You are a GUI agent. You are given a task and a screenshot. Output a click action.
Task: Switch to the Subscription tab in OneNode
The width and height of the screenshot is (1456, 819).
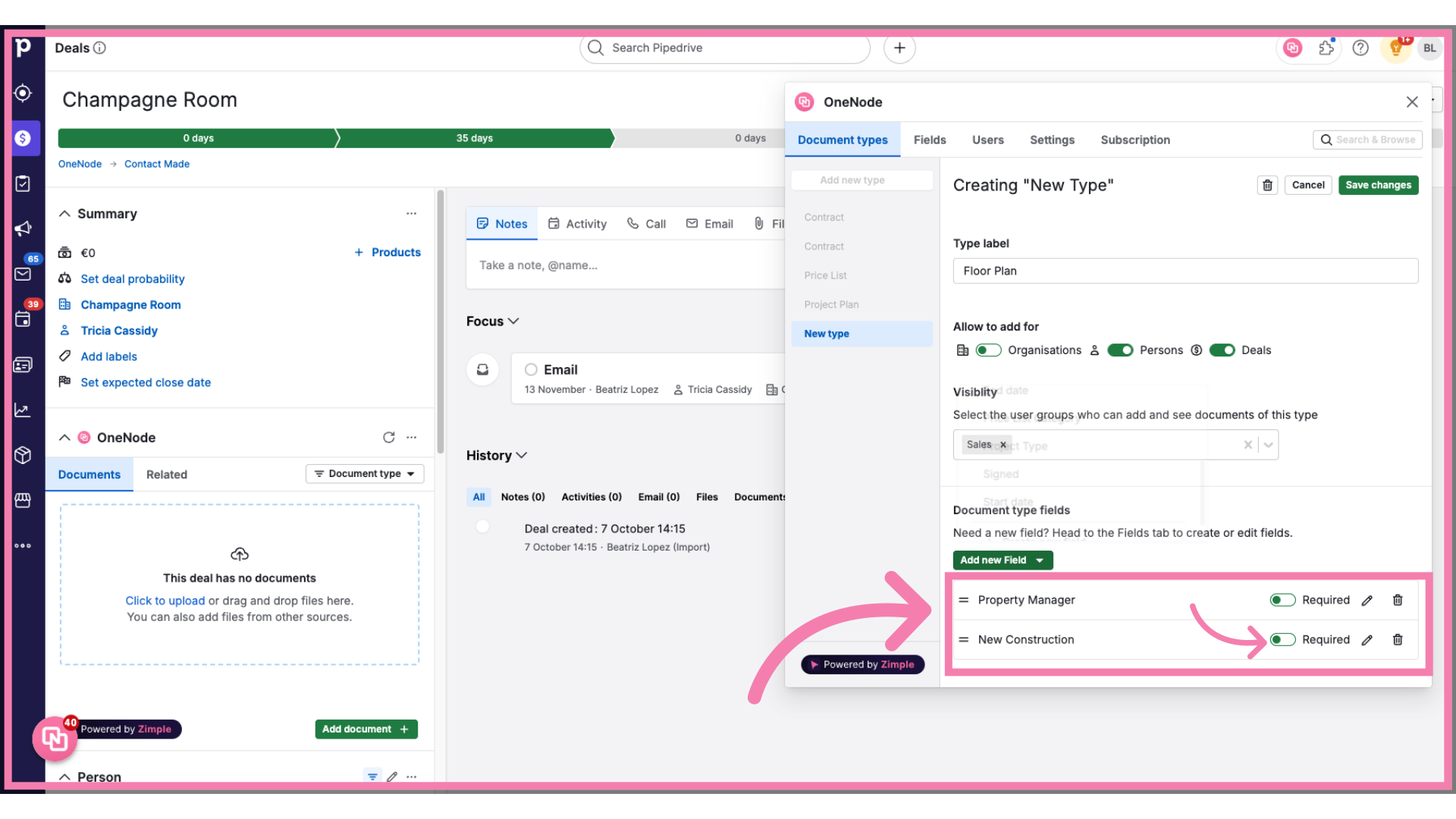[1135, 140]
